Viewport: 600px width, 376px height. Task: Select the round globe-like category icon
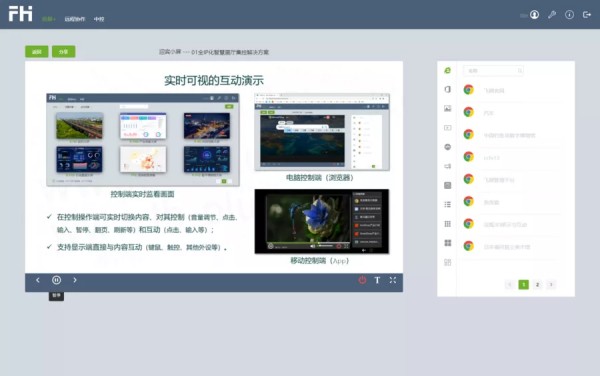point(447,147)
